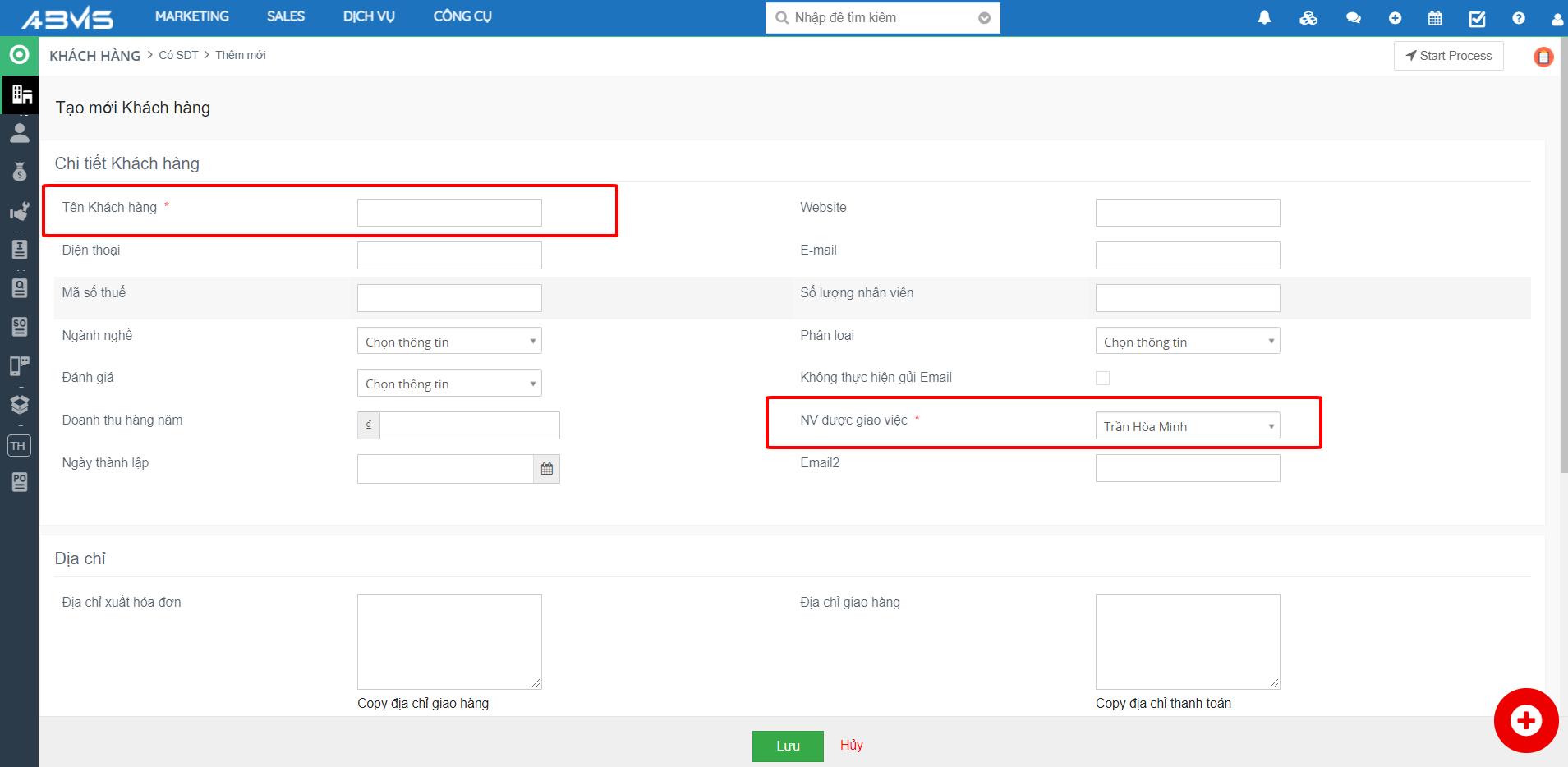The width and height of the screenshot is (1568, 767).
Task: Open the NV được giao việc dropdown
Action: (x=1187, y=426)
